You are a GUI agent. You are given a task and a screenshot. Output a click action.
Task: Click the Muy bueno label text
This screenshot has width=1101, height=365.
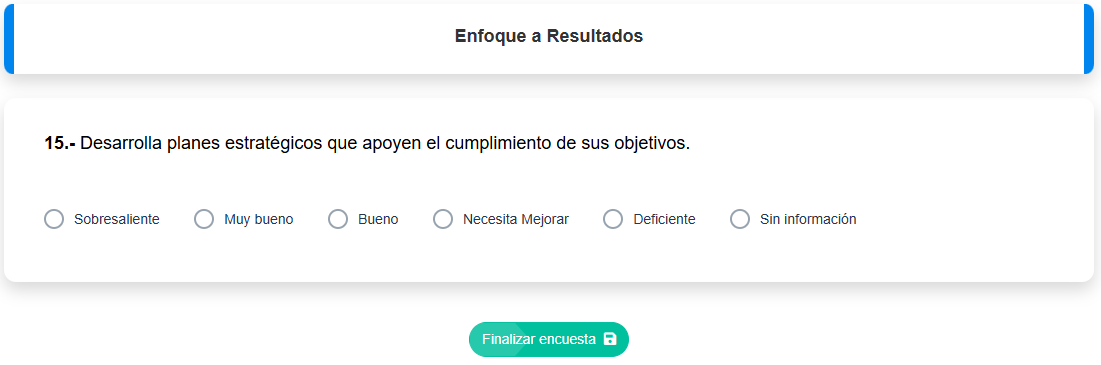(259, 220)
